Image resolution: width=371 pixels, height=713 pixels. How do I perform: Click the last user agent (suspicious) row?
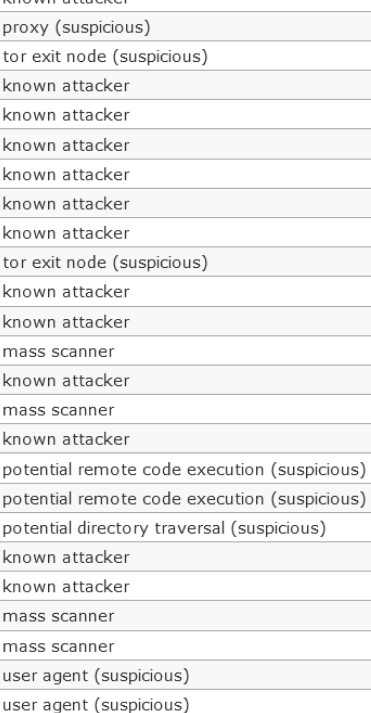click(186, 702)
